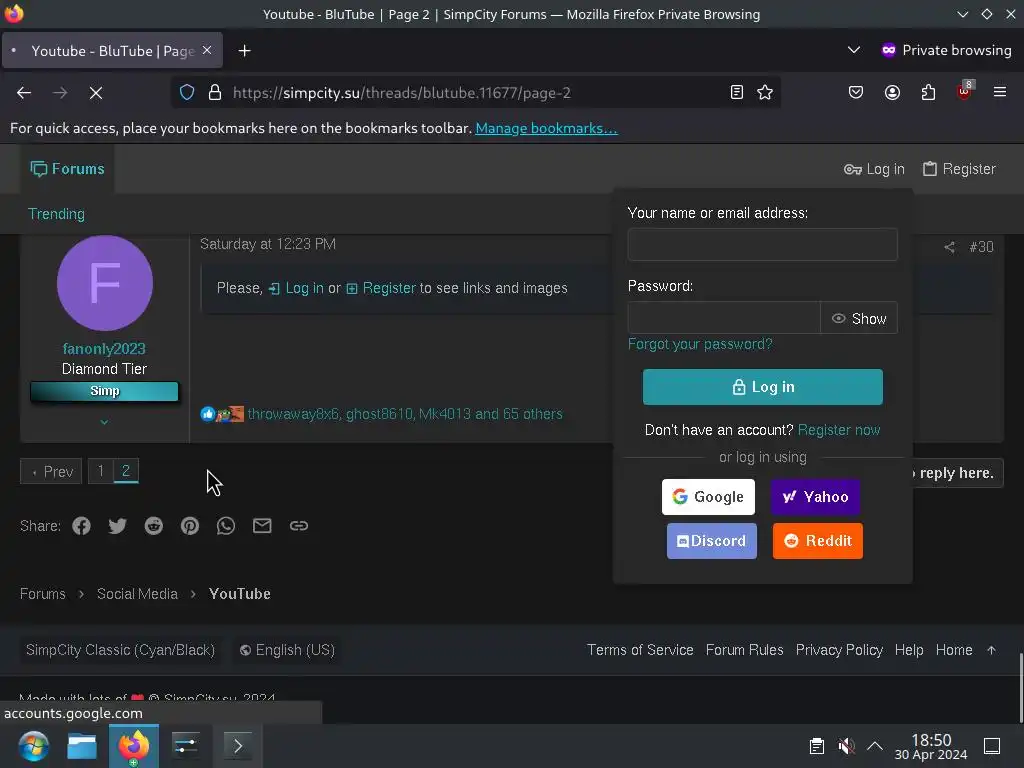Click Register link inside post
The image size is (1024, 768).
[381, 288]
